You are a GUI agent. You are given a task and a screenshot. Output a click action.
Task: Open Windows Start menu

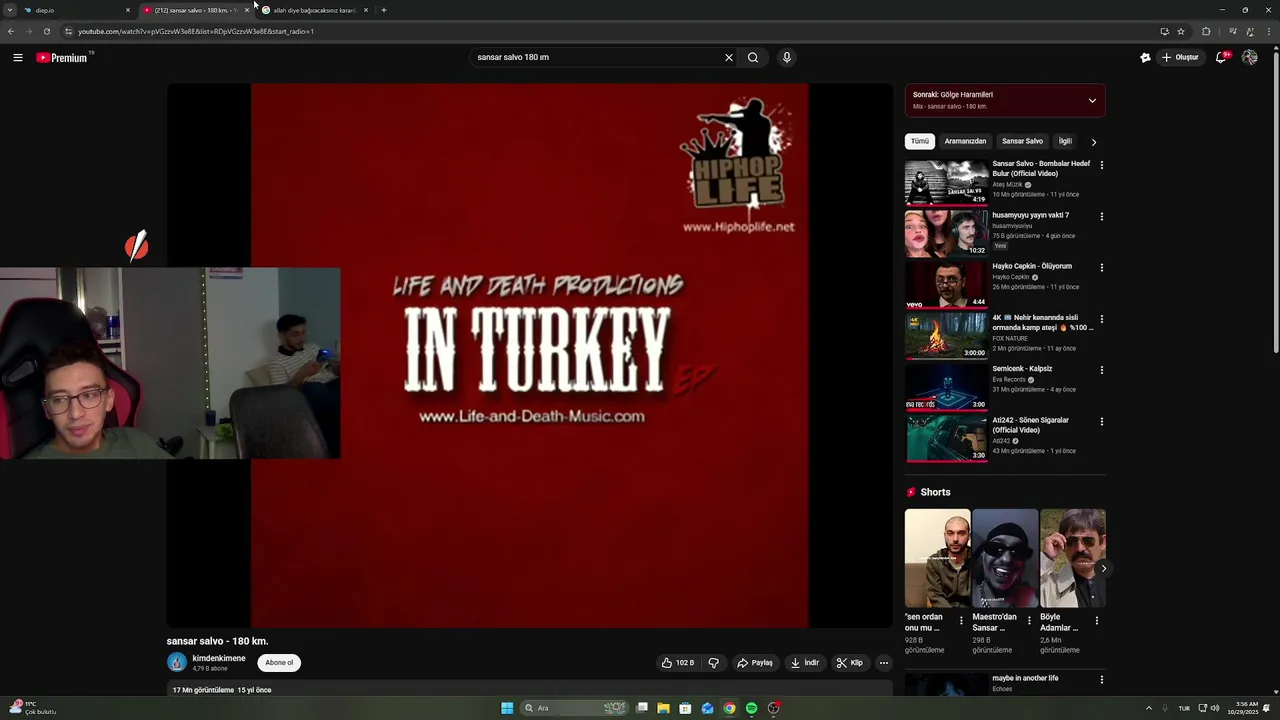pos(507,708)
